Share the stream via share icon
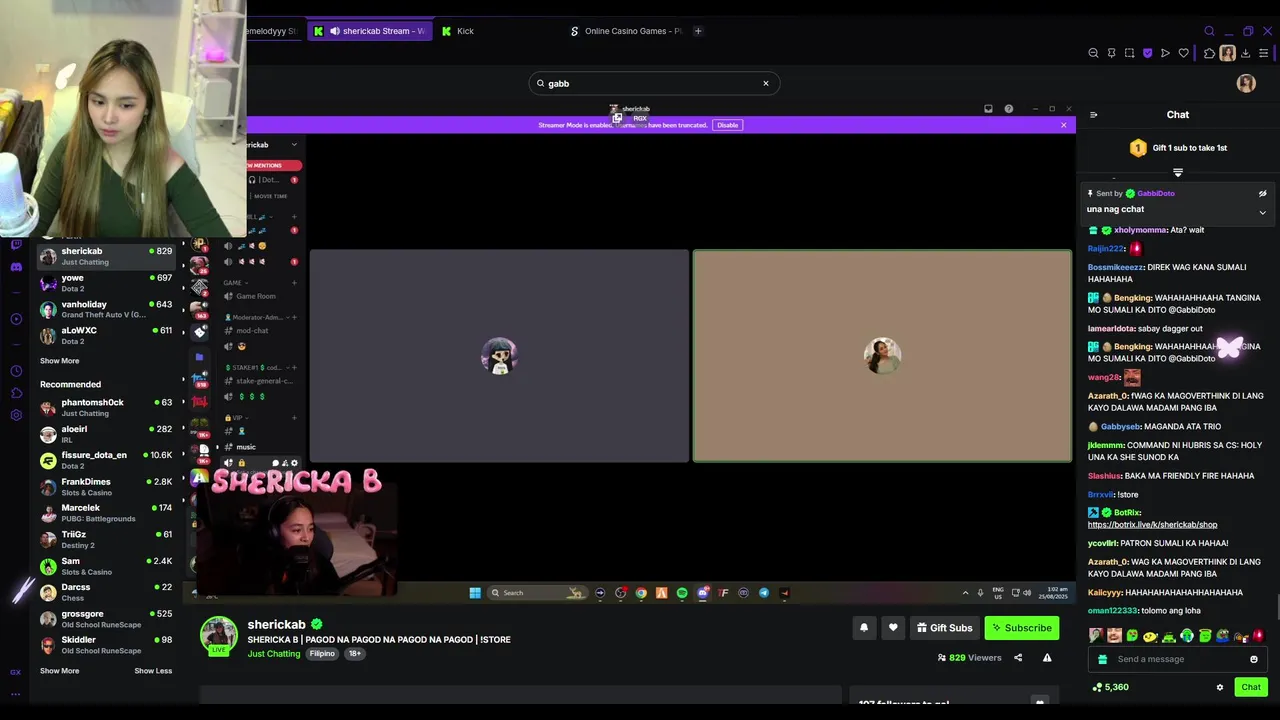This screenshot has height=720, width=1280. [1018, 657]
